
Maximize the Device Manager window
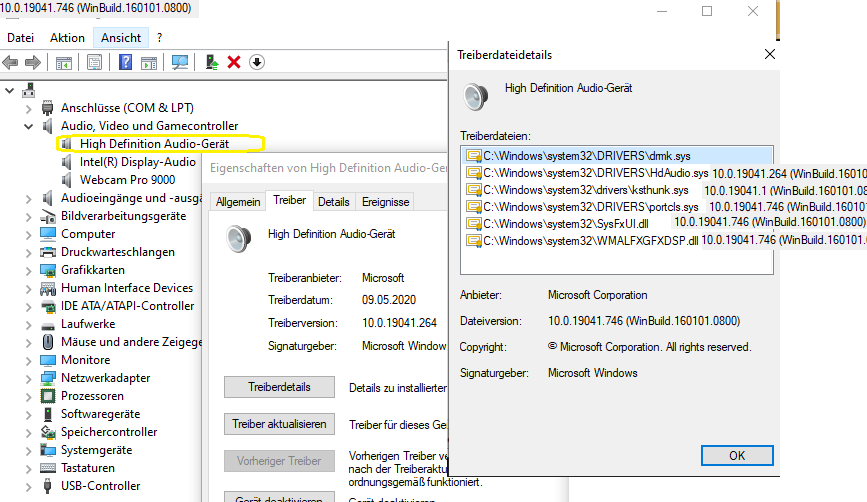(x=707, y=11)
